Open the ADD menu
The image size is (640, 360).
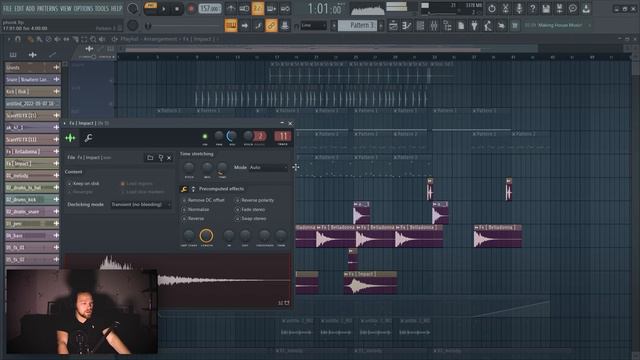31,9
